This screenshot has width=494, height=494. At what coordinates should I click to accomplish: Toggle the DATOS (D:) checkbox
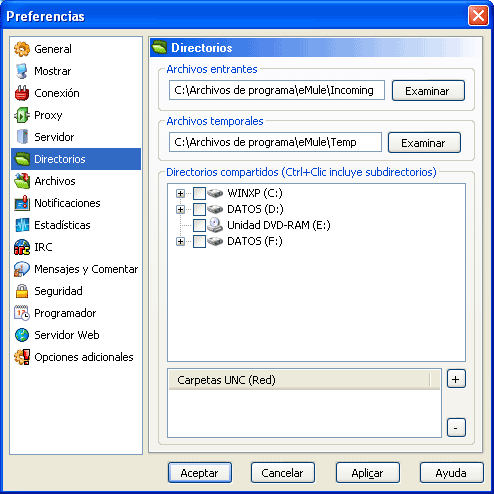click(x=199, y=209)
